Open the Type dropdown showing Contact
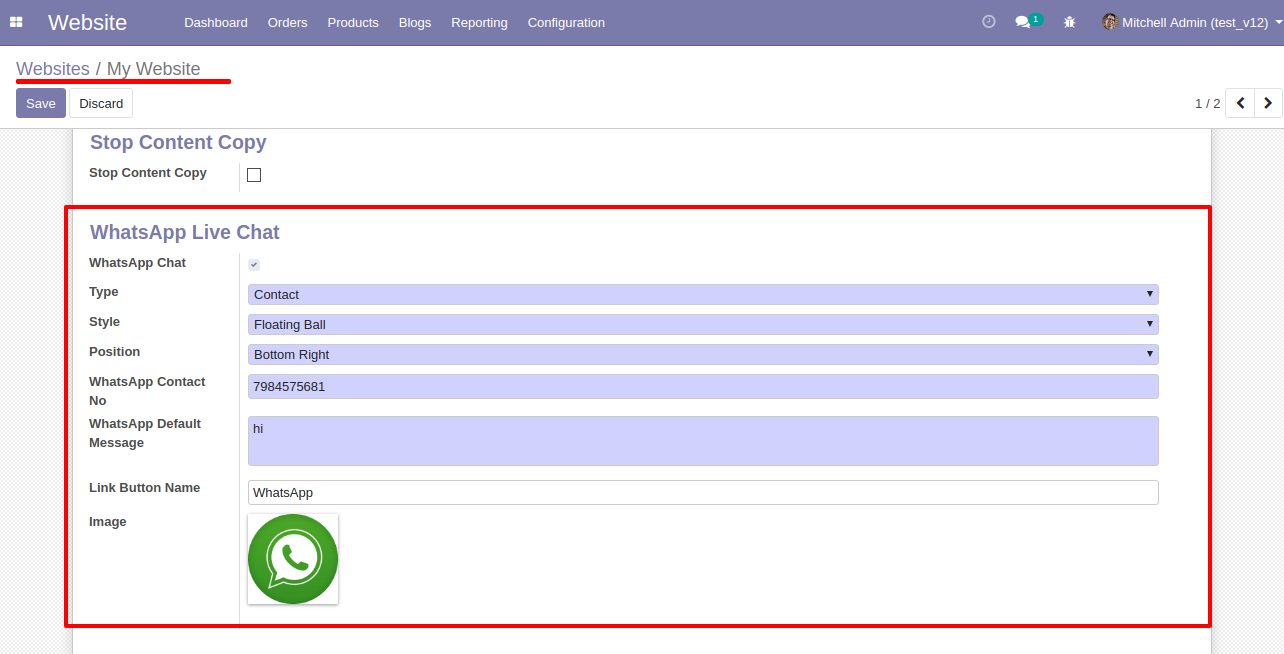Screen dimensions: 1284x654 coord(703,294)
